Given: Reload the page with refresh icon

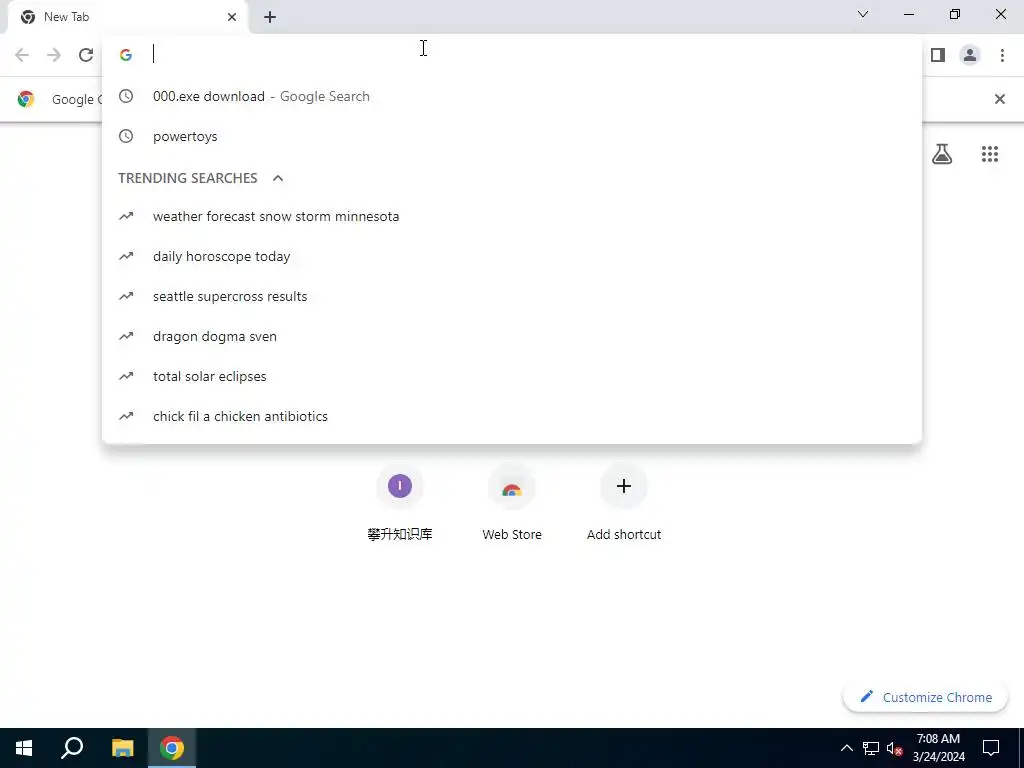Looking at the screenshot, I should click(86, 55).
